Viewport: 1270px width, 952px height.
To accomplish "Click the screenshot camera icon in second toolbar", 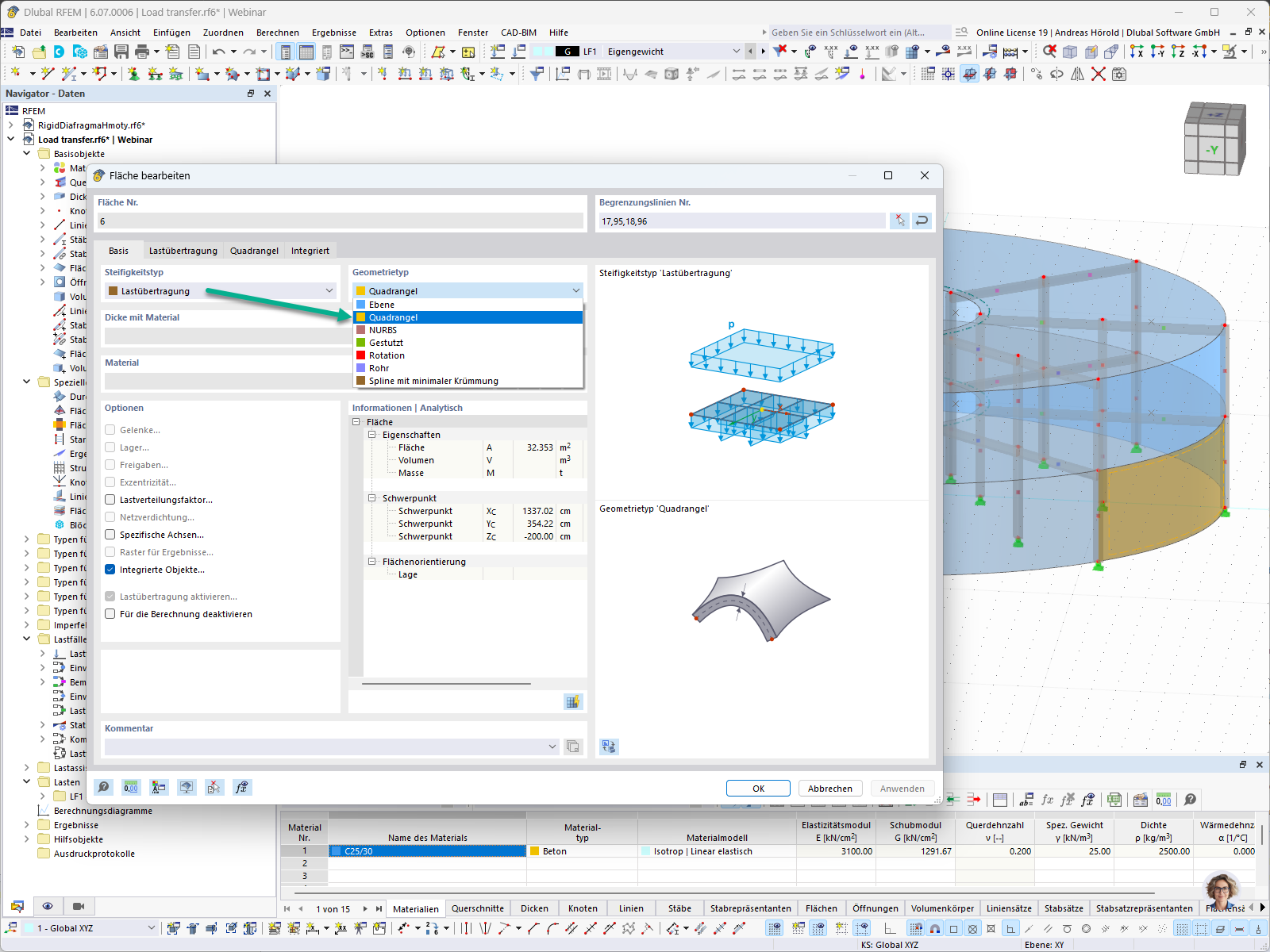I will 1119,74.
